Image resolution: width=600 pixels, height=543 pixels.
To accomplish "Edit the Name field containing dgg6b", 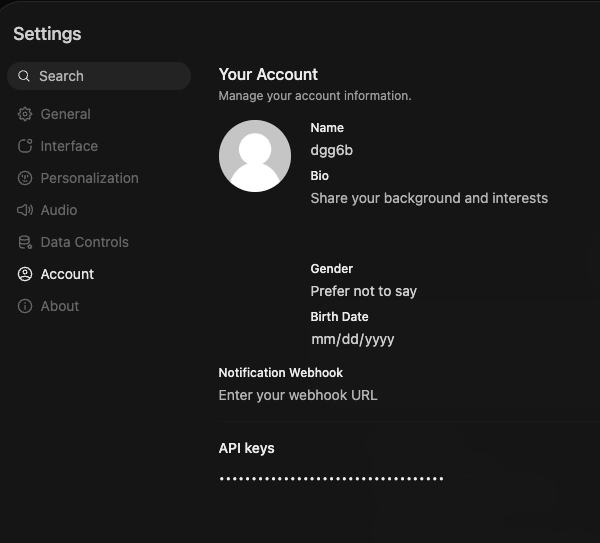I will pyautogui.click(x=455, y=150).
